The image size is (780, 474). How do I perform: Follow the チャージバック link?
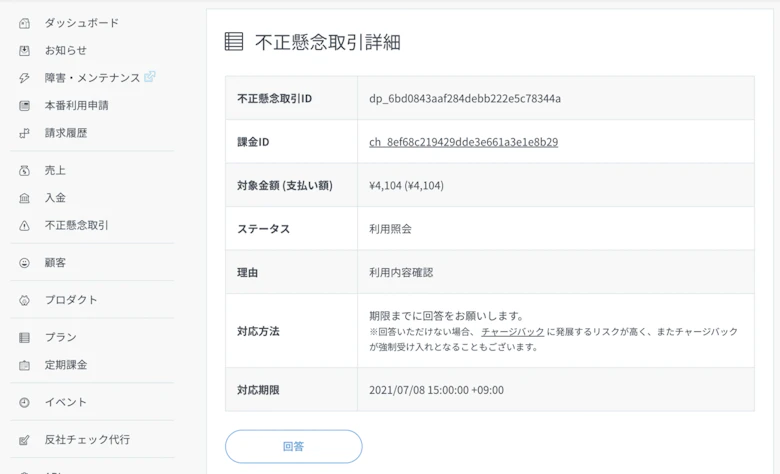(x=512, y=331)
